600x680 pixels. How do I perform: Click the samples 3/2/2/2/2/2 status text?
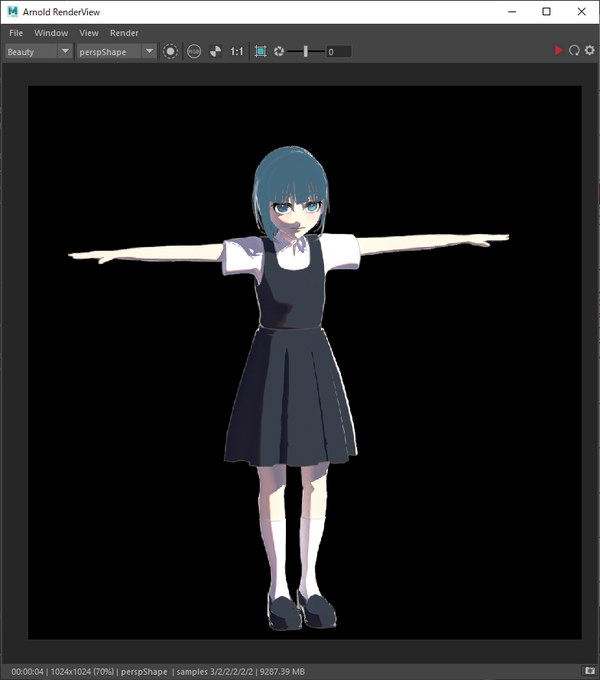coord(214,671)
